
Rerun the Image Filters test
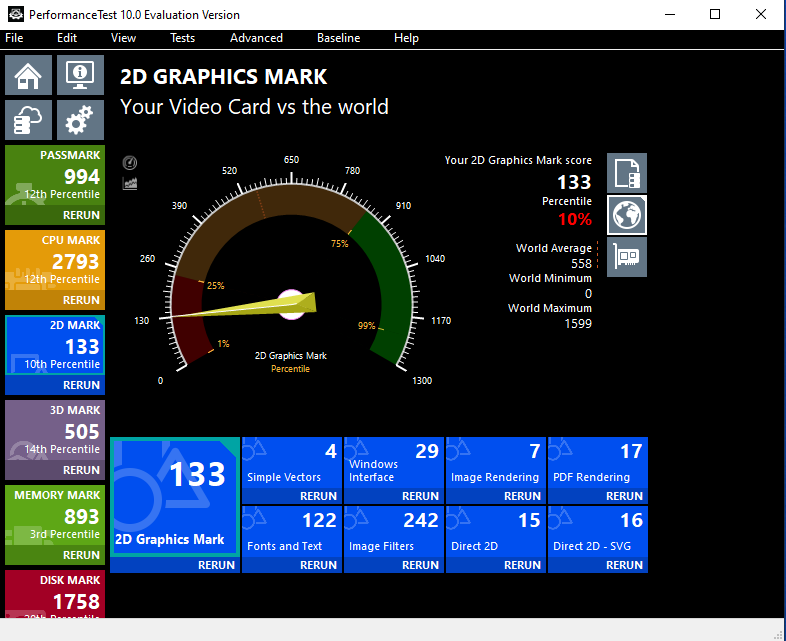coord(420,565)
